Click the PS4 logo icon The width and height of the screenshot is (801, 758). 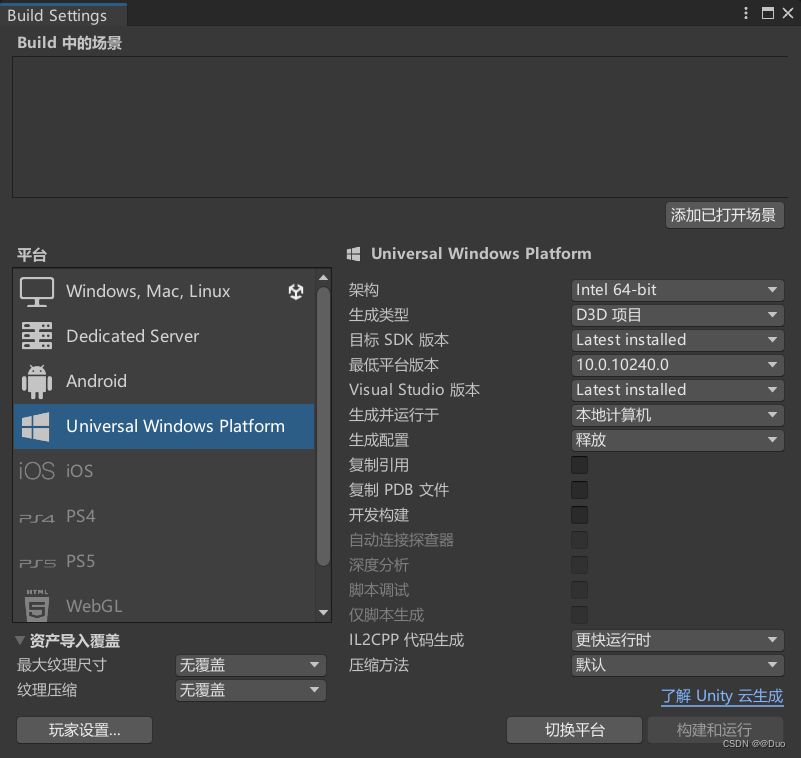tap(37, 518)
